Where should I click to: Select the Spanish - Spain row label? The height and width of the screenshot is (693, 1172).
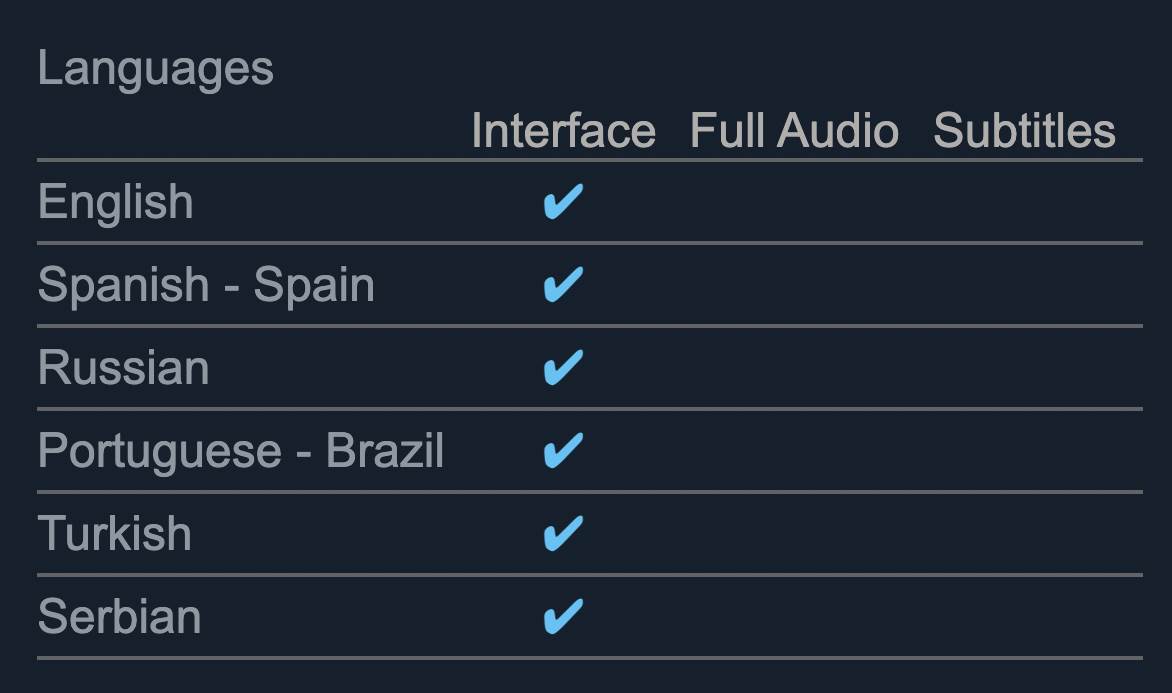pos(206,285)
